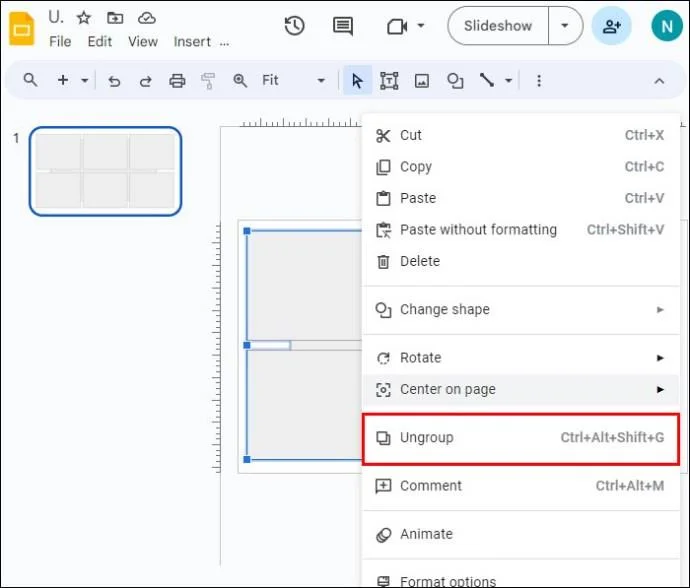Open the Google Slides home logo
690x588 pixels.
click(22, 29)
